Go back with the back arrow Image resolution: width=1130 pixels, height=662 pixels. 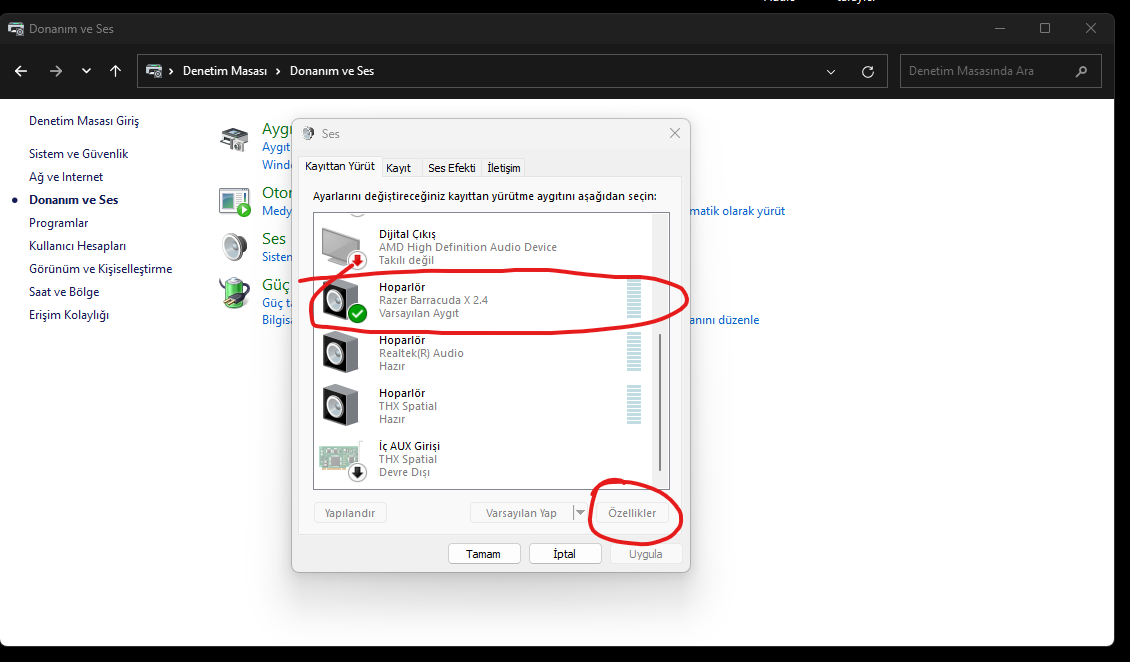[x=21, y=71]
